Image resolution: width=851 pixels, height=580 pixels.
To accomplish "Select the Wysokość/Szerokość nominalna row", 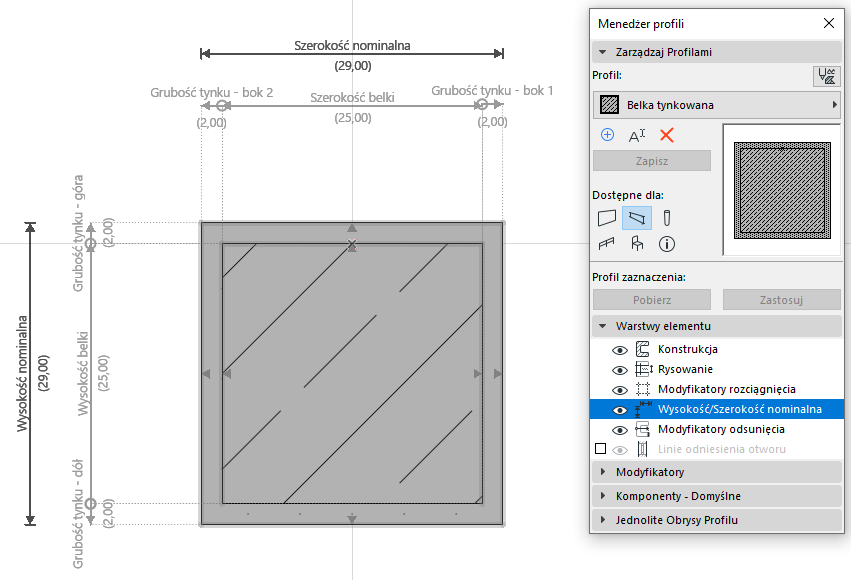I will (x=717, y=409).
